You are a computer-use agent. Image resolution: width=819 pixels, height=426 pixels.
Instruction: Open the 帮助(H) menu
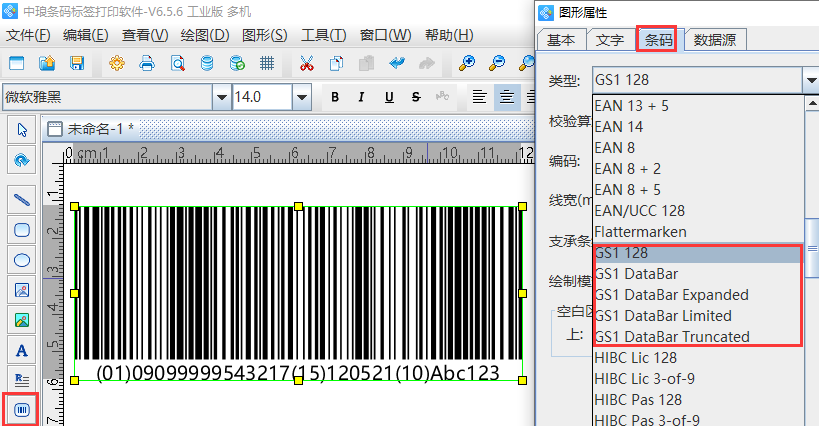449,36
